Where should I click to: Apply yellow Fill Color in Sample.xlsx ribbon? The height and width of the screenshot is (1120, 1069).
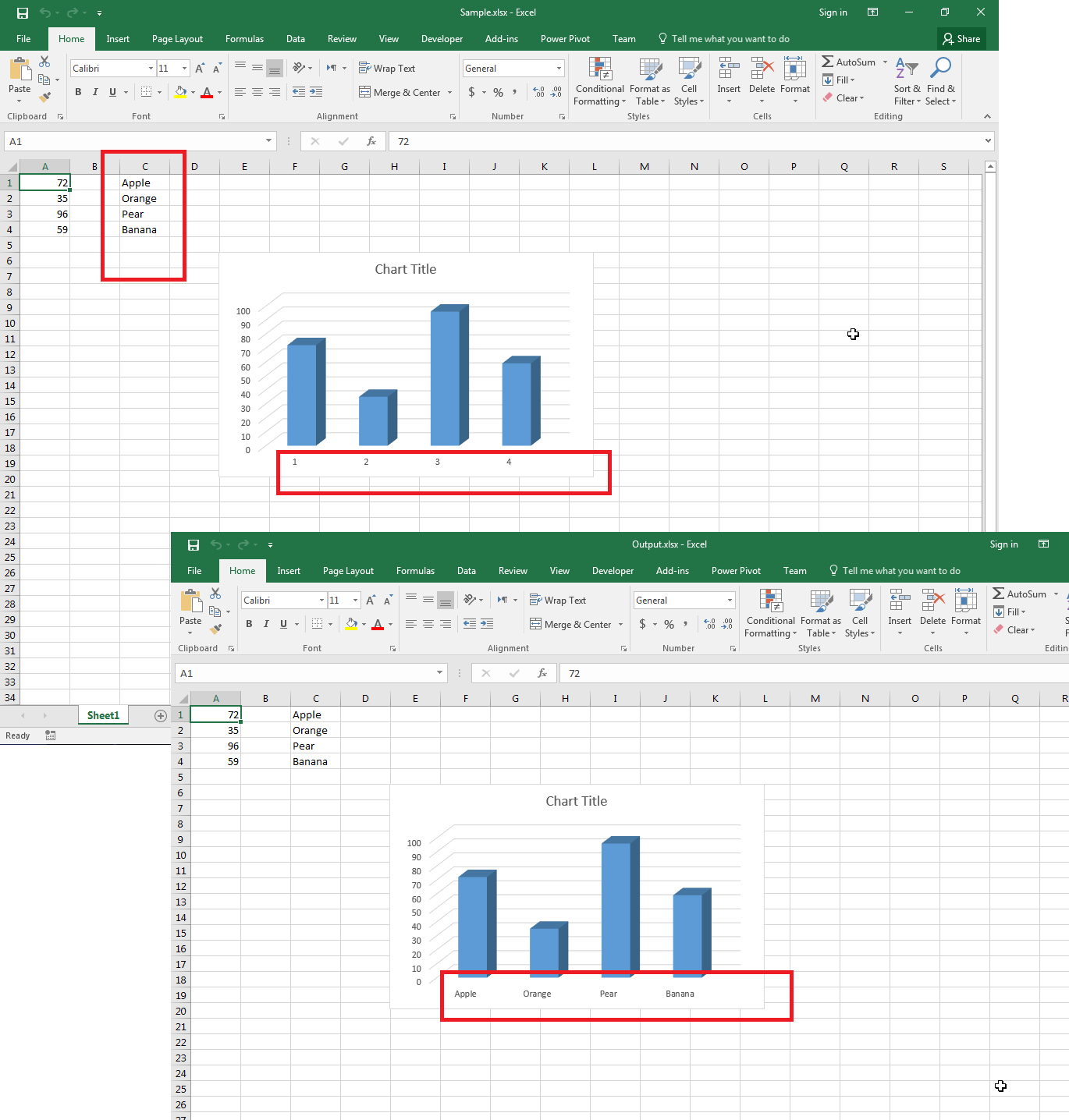[181, 92]
